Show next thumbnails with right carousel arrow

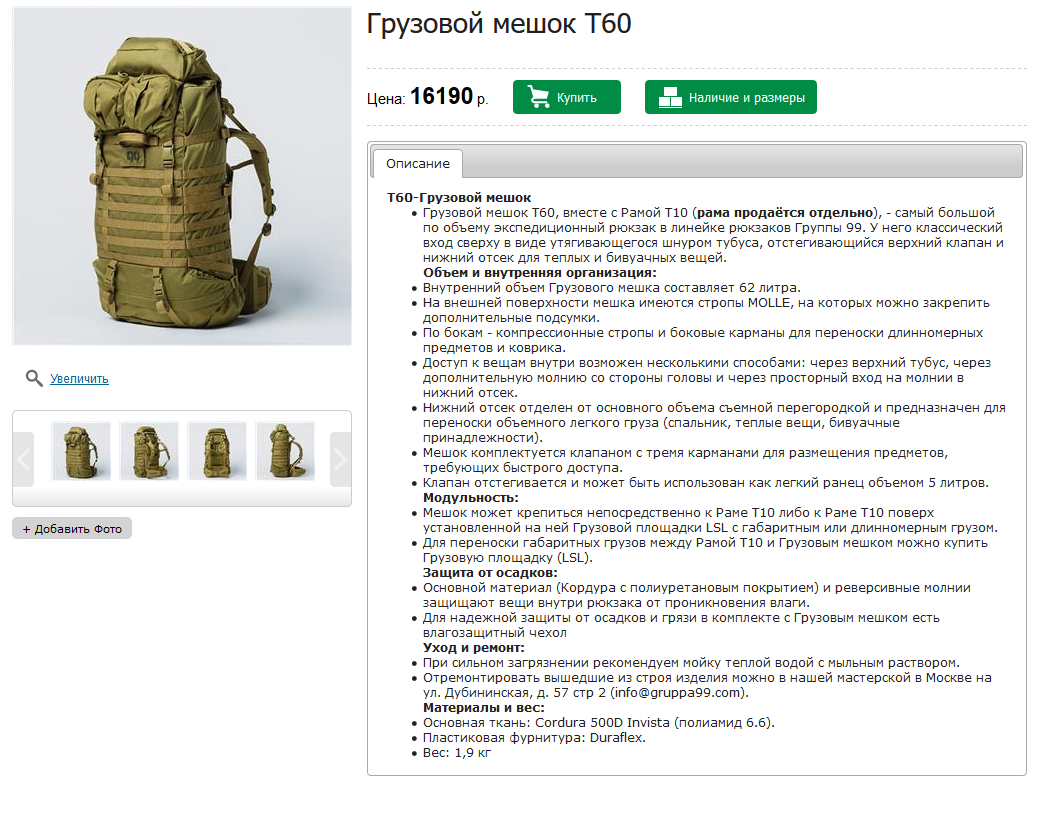(340, 459)
